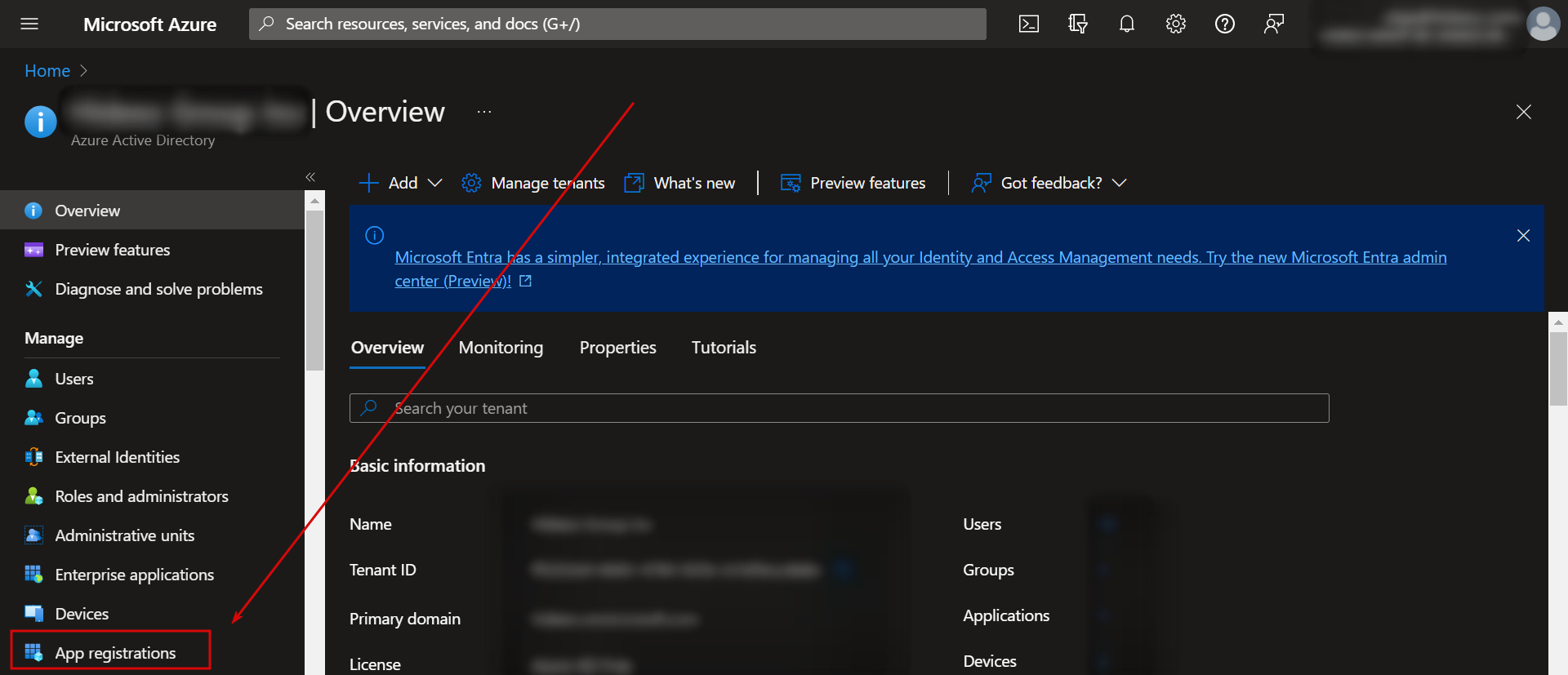
Task: Click the Roles and administrators icon
Action: (33, 496)
